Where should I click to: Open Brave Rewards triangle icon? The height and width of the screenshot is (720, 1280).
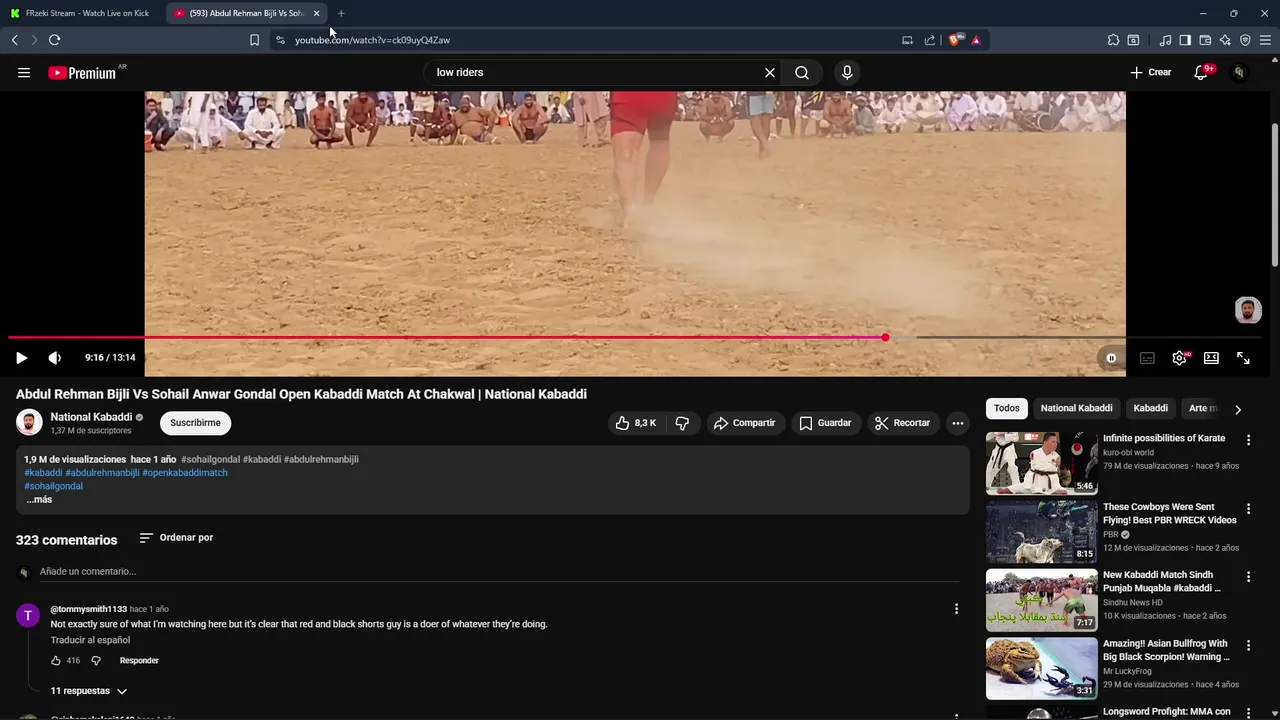[x=976, y=40]
